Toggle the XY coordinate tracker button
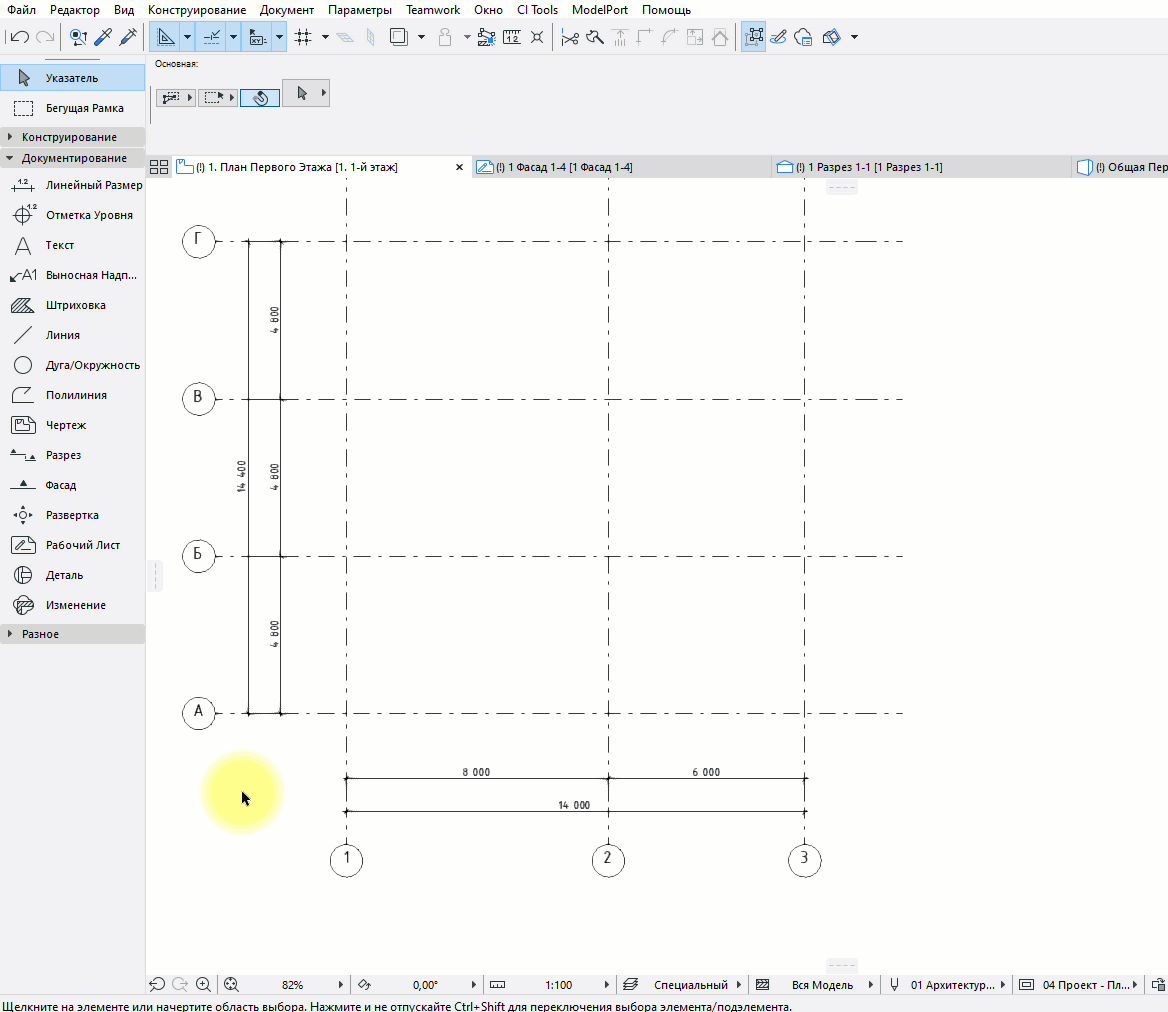Viewport: 1168px width, 1012px height. [258, 36]
